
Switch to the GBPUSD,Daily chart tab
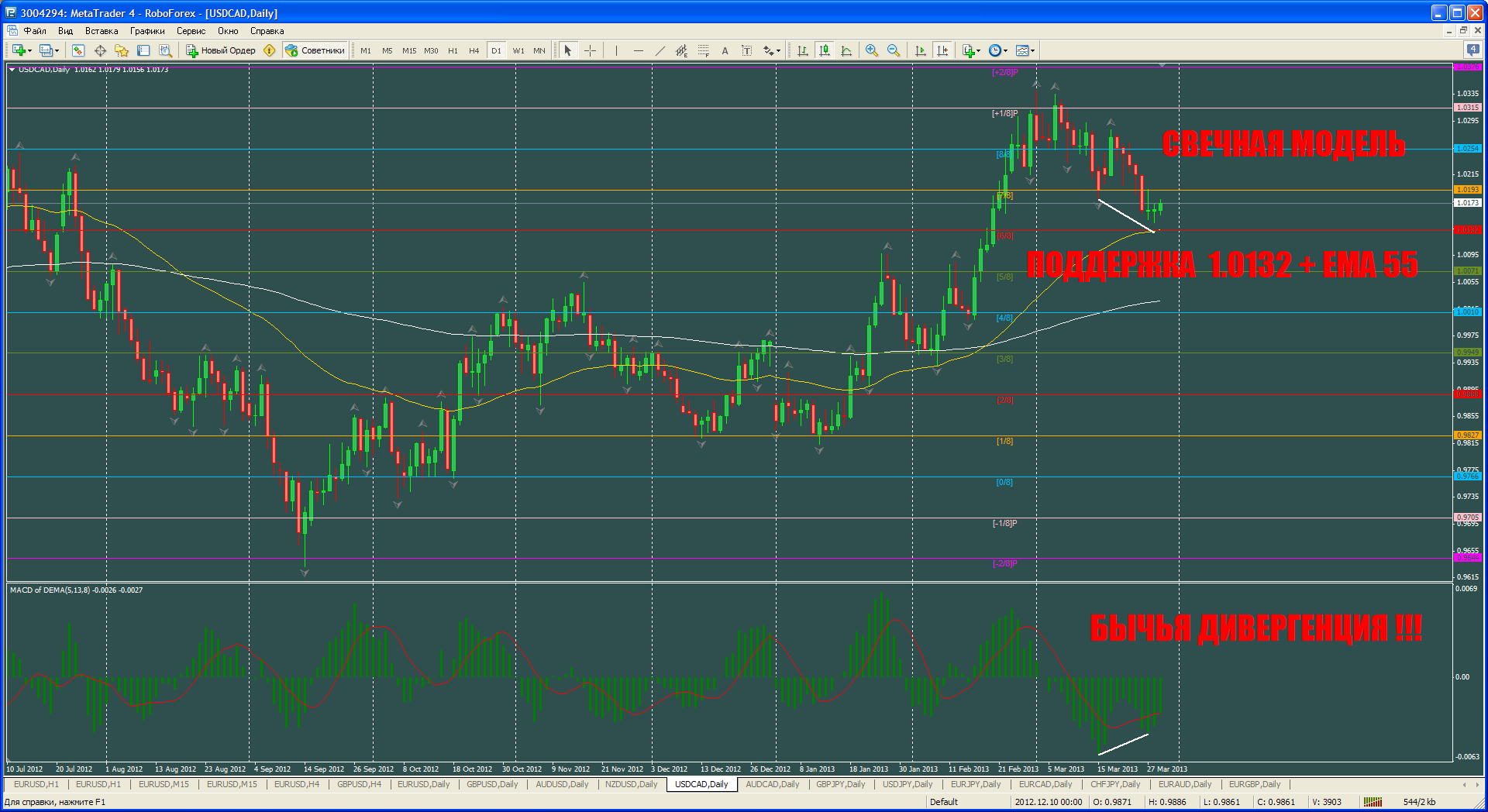(x=492, y=784)
